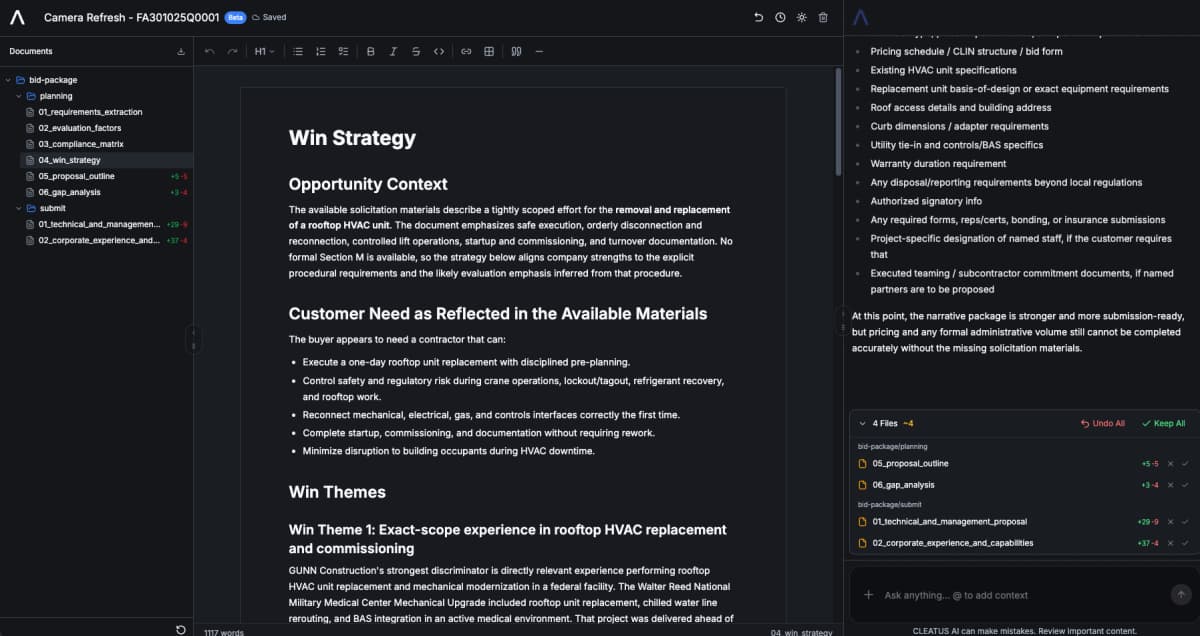Apply italic formatting

[x=393, y=52]
